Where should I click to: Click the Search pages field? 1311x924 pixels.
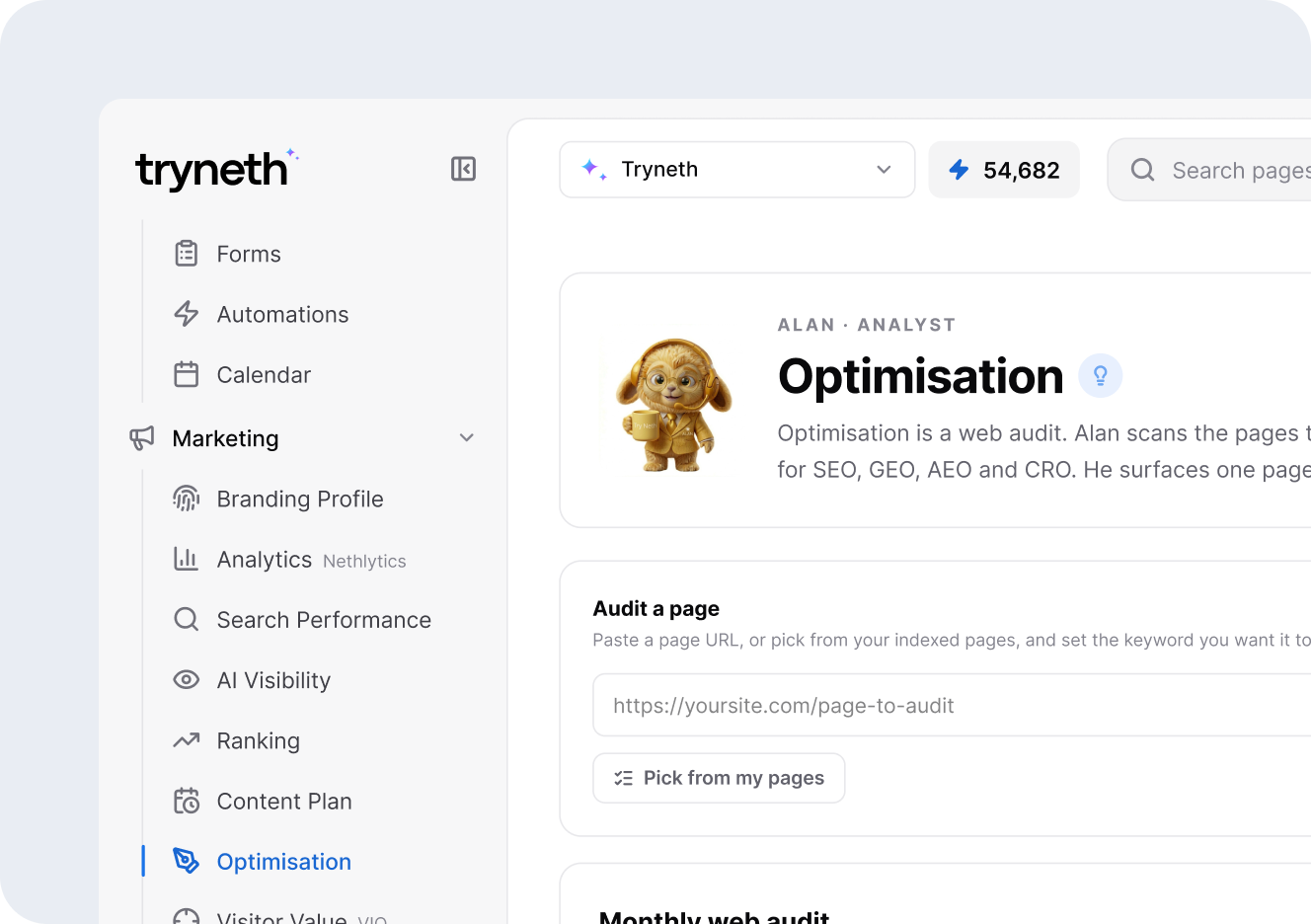[x=1209, y=170]
